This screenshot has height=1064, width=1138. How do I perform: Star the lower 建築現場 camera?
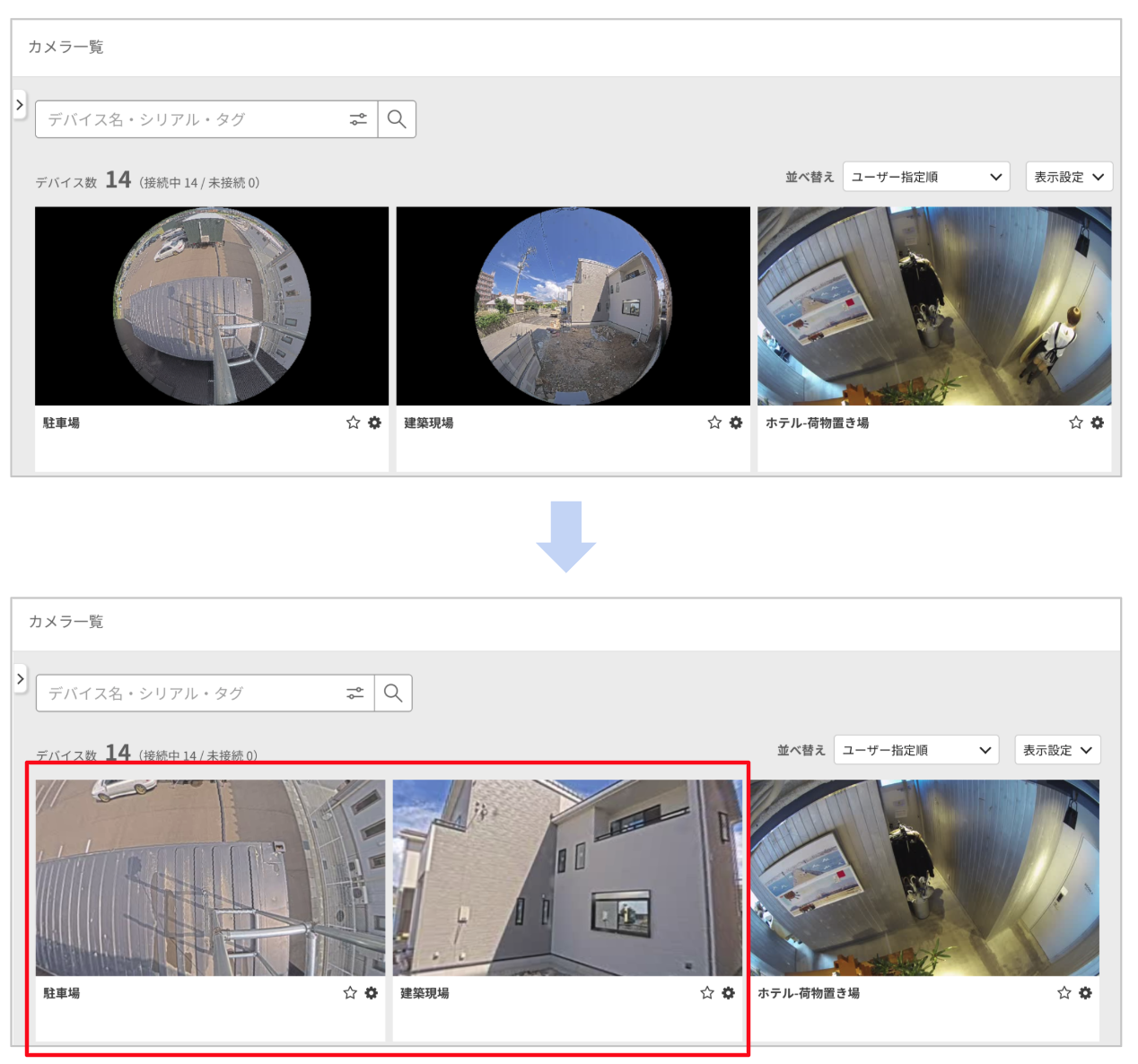point(707,993)
